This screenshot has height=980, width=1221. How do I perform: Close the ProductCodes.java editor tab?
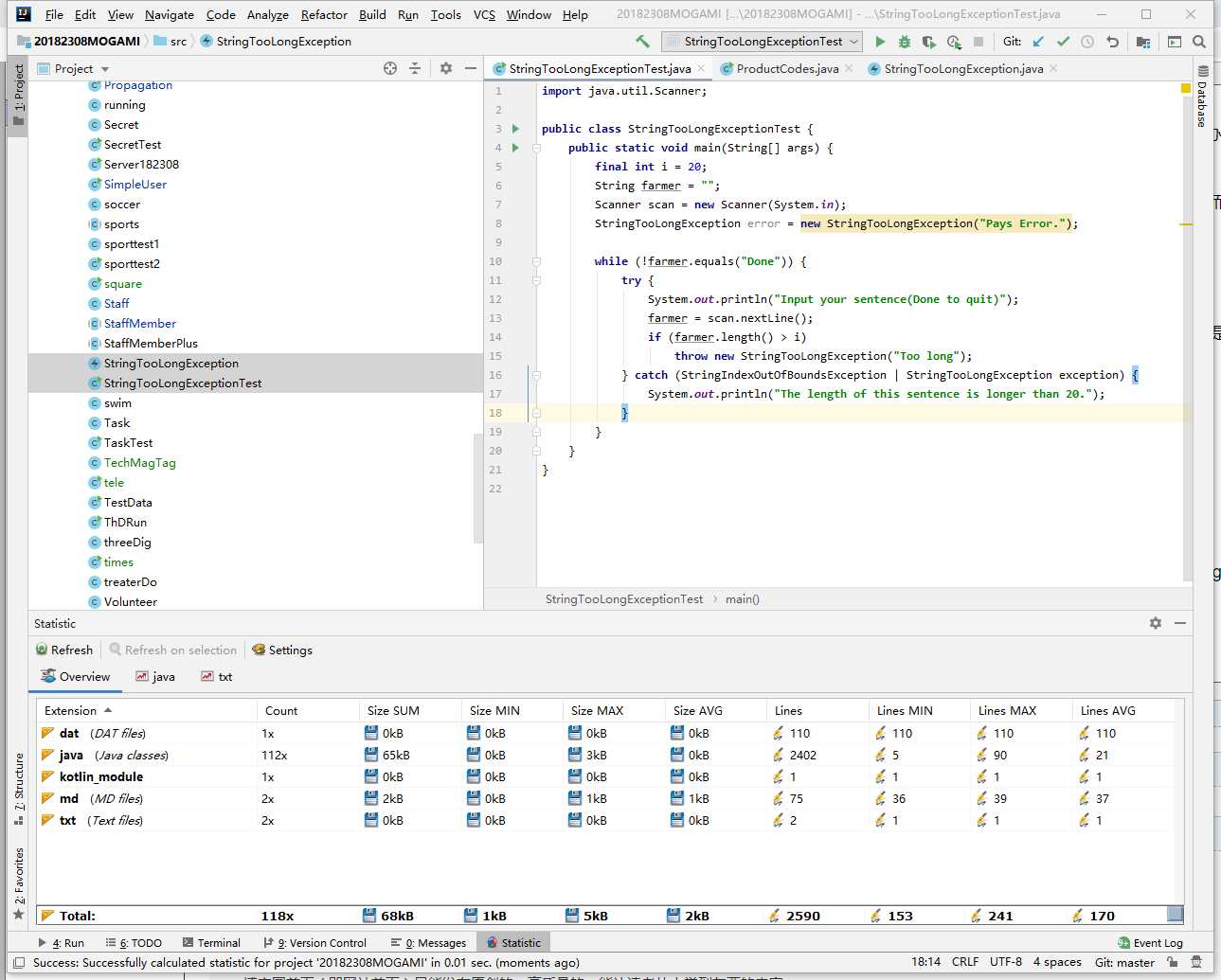[x=849, y=68]
